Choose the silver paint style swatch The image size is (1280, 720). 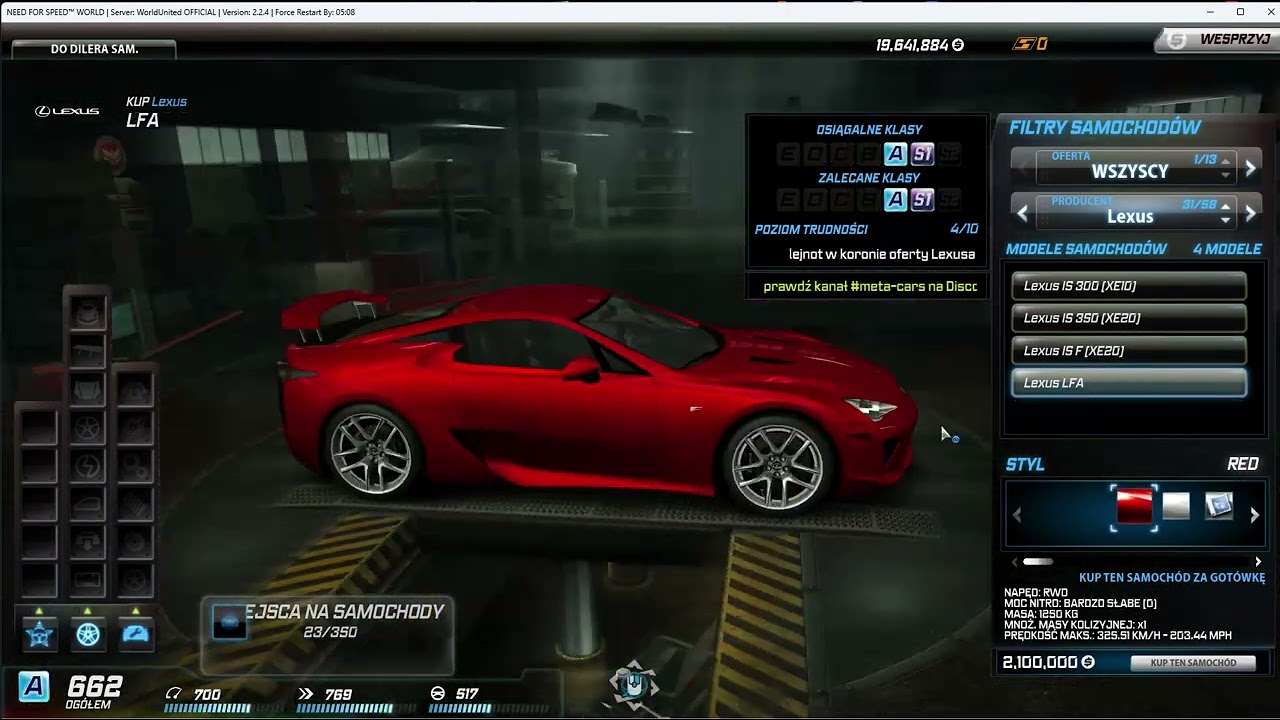pyautogui.click(x=1176, y=506)
